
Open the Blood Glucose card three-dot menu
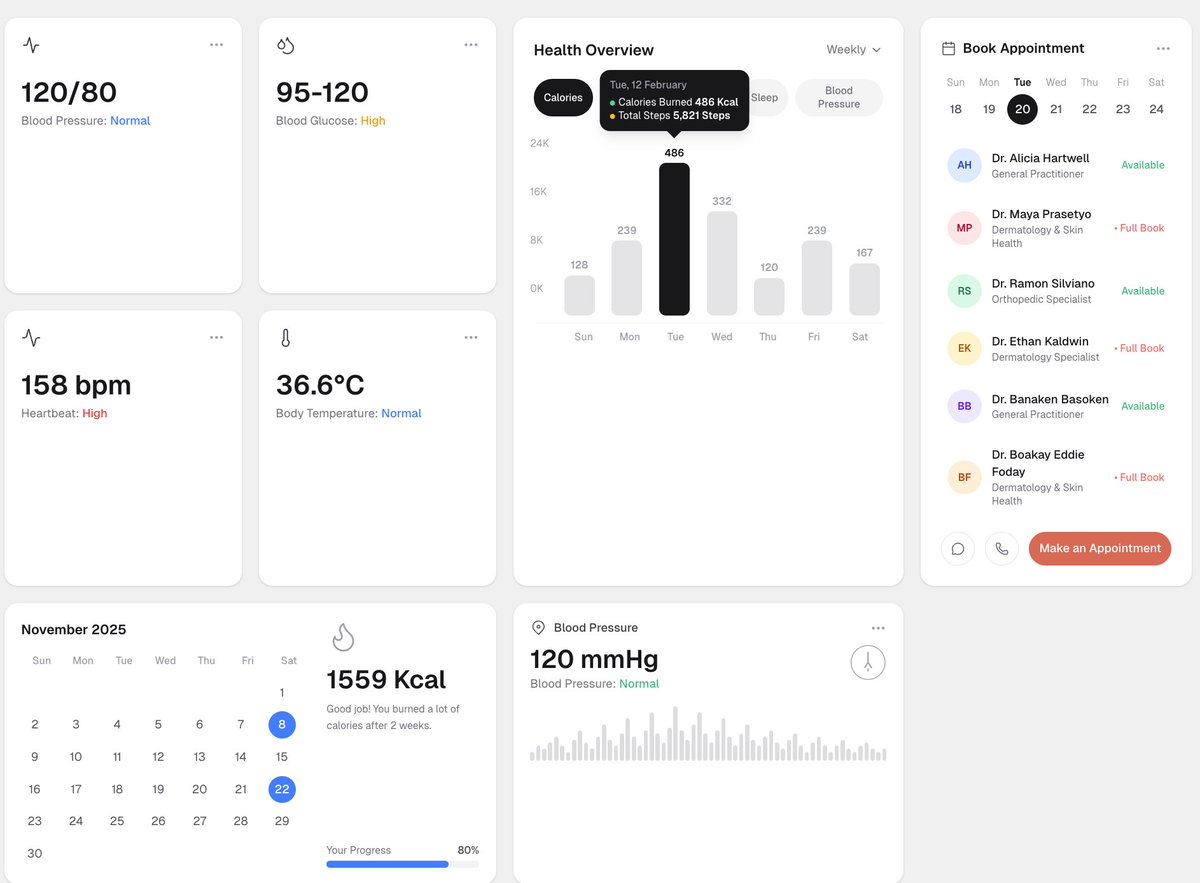click(471, 45)
